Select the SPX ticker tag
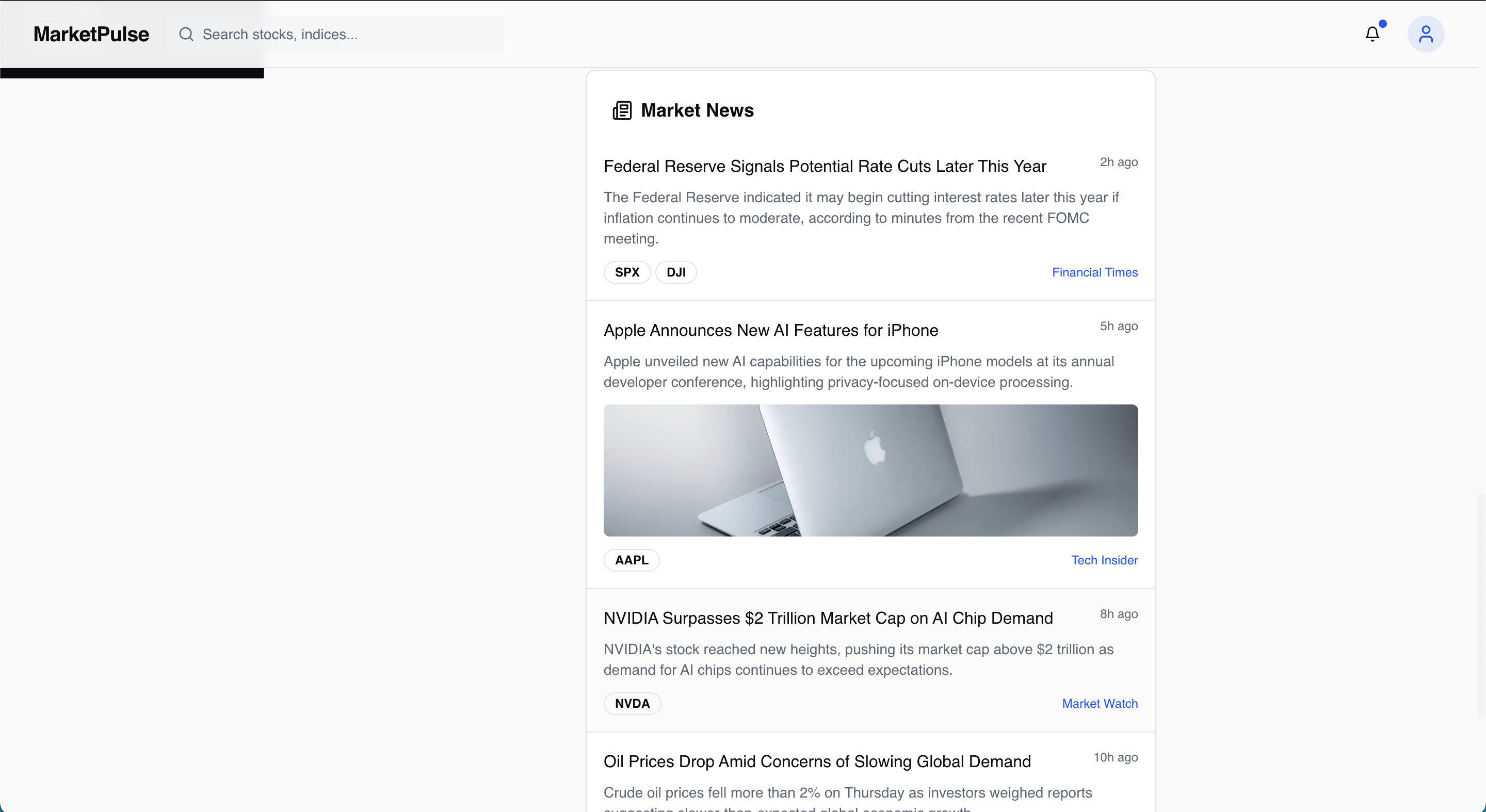1486x812 pixels. click(627, 272)
